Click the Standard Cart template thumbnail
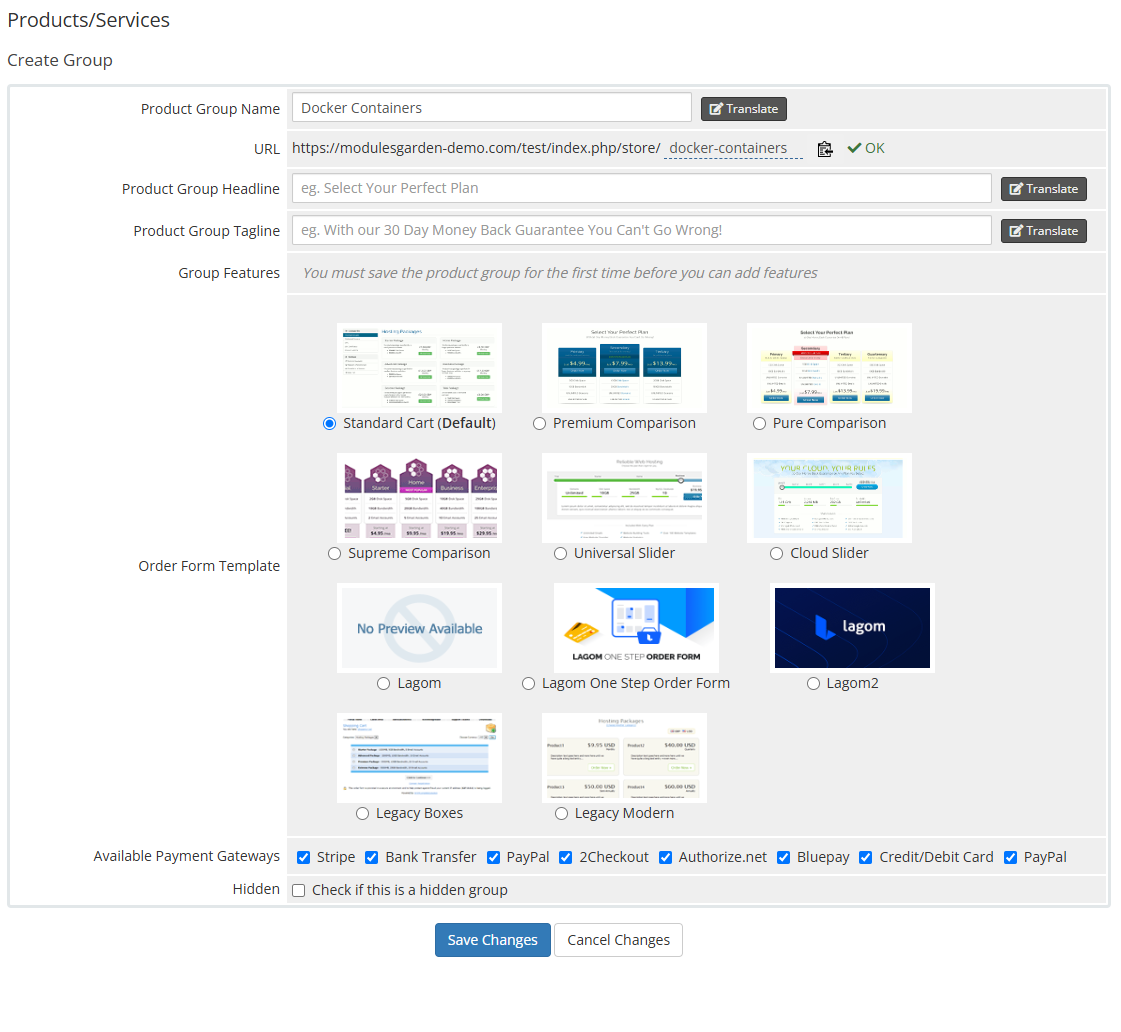 tap(420, 368)
